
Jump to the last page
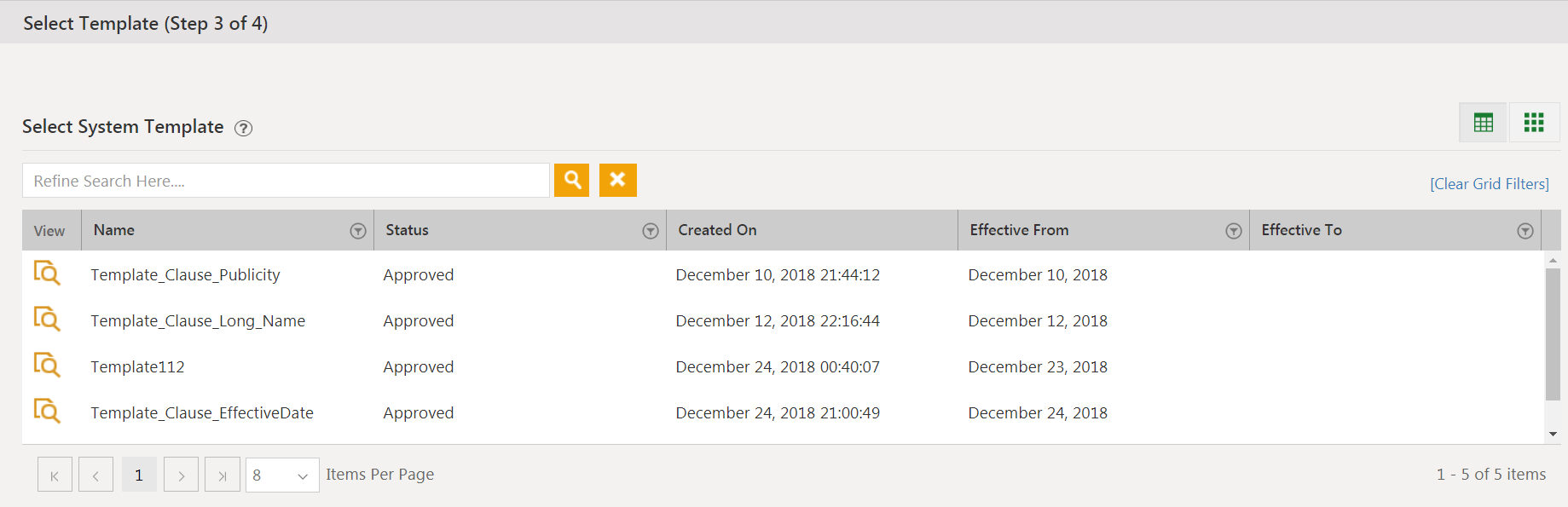pos(222,475)
